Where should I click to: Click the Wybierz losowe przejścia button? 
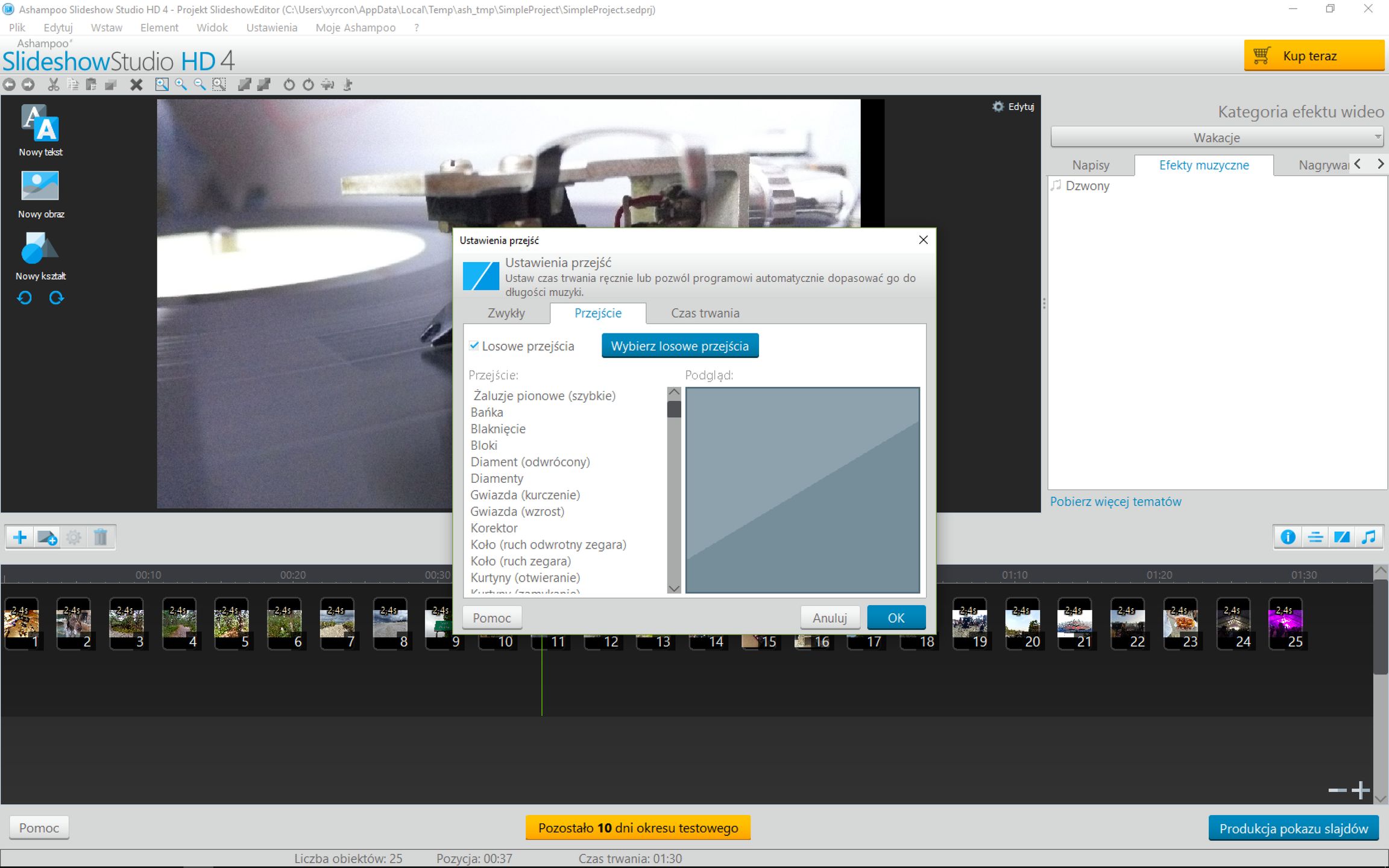coord(679,345)
